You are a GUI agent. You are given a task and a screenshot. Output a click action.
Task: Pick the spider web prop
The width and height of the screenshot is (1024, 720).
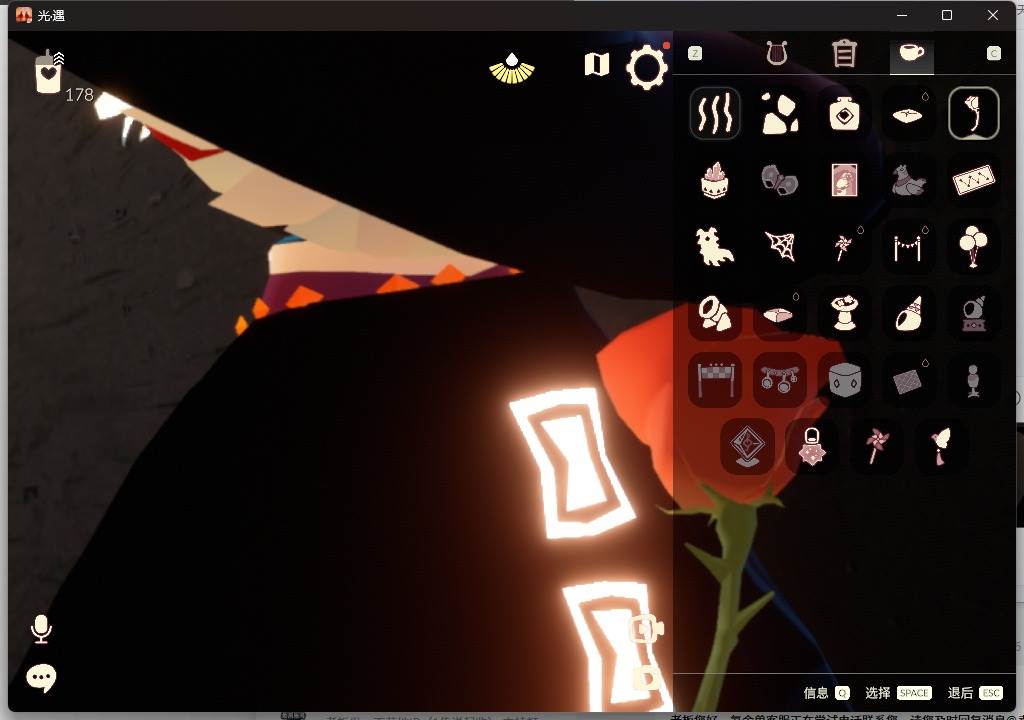pos(779,246)
